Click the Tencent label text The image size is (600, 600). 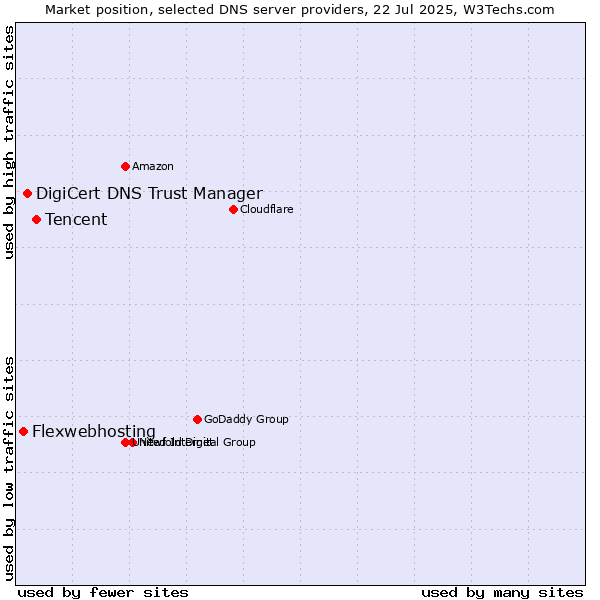(x=76, y=220)
